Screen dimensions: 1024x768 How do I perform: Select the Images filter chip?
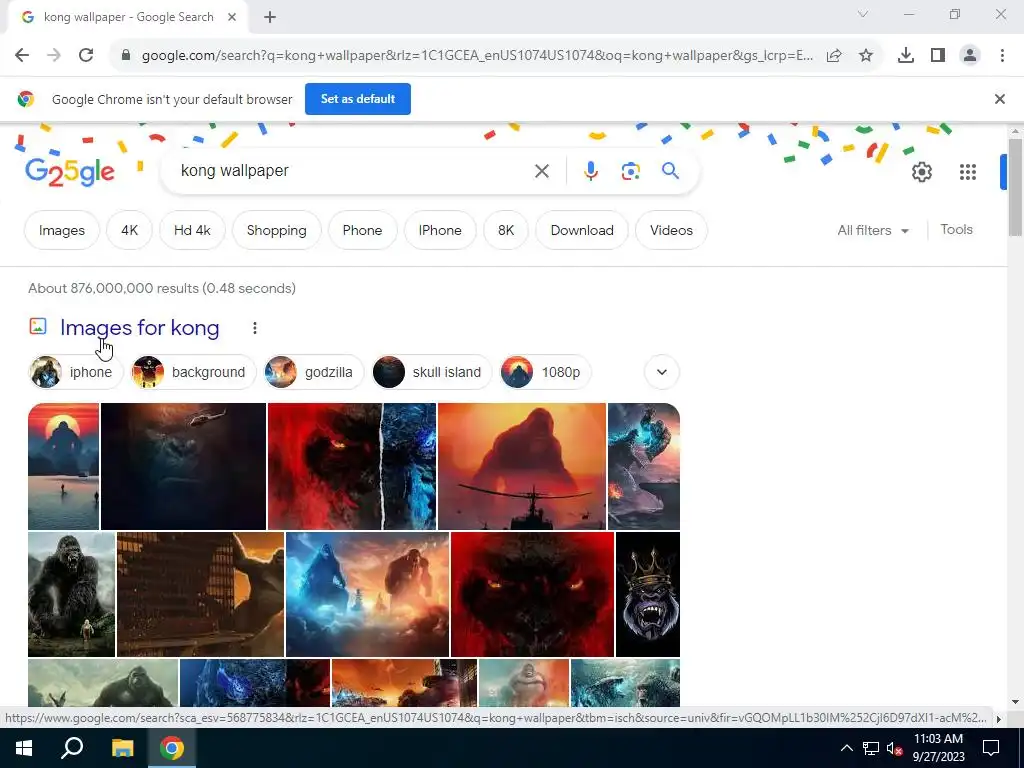62,231
